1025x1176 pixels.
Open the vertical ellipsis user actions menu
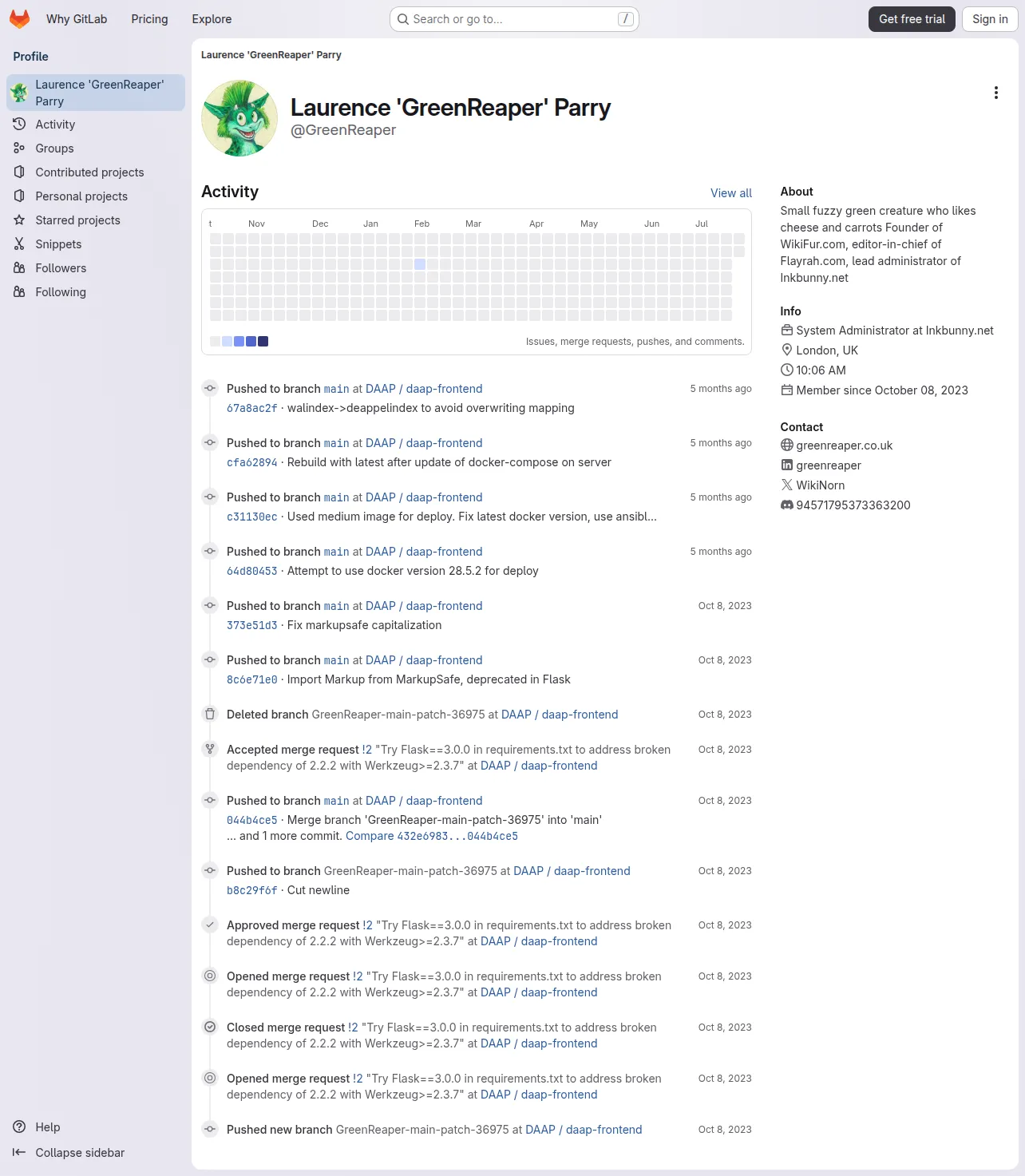pos(995,93)
